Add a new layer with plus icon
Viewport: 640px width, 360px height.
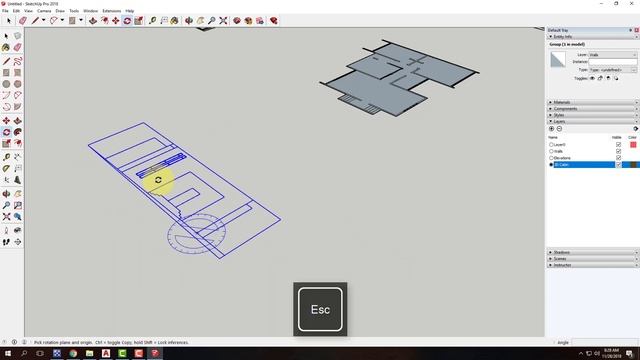(x=551, y=129)
